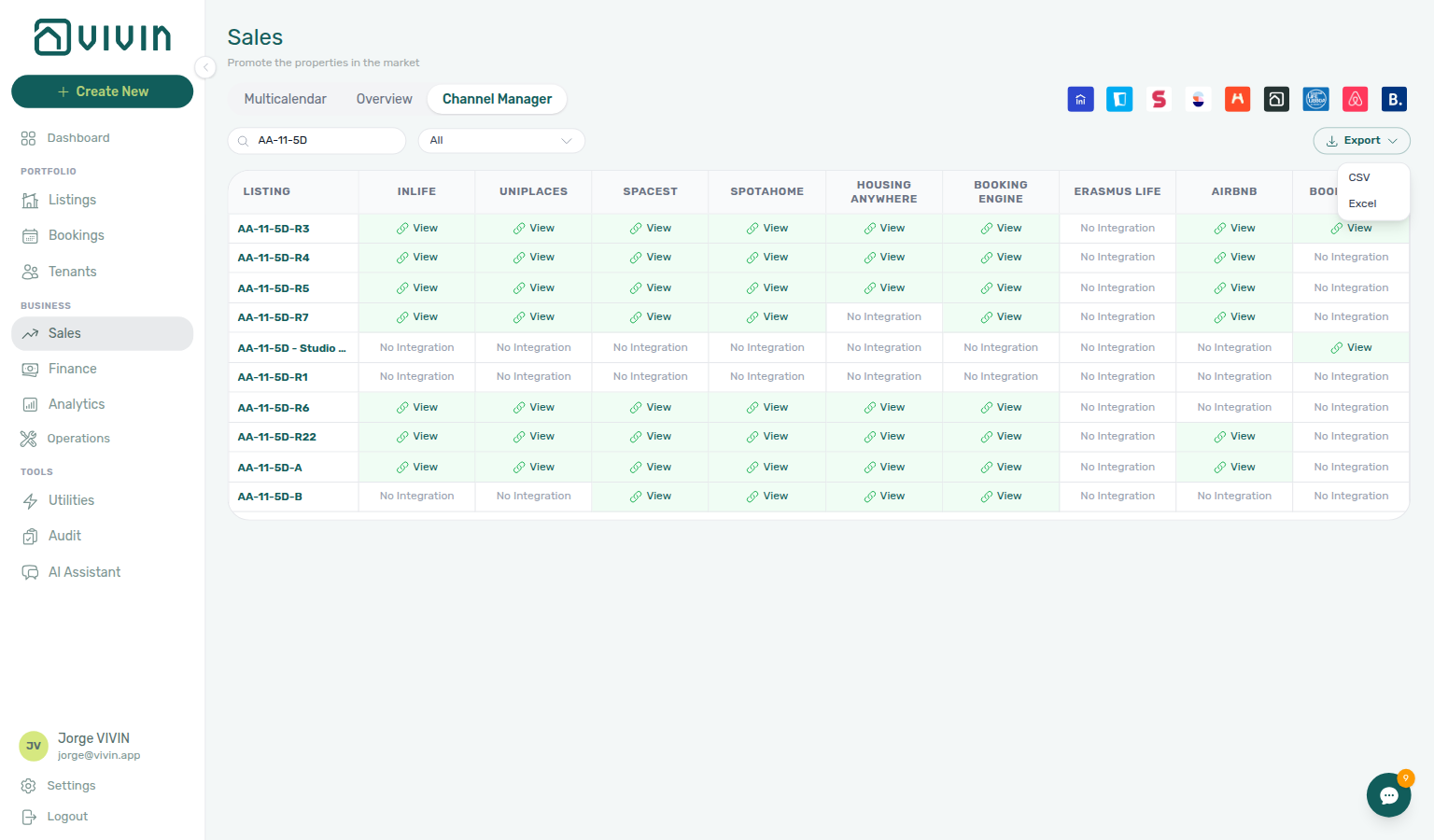Collapse the sidebar with the chevron button
Screen dimensions: 1434x840
tap(205, 66)
